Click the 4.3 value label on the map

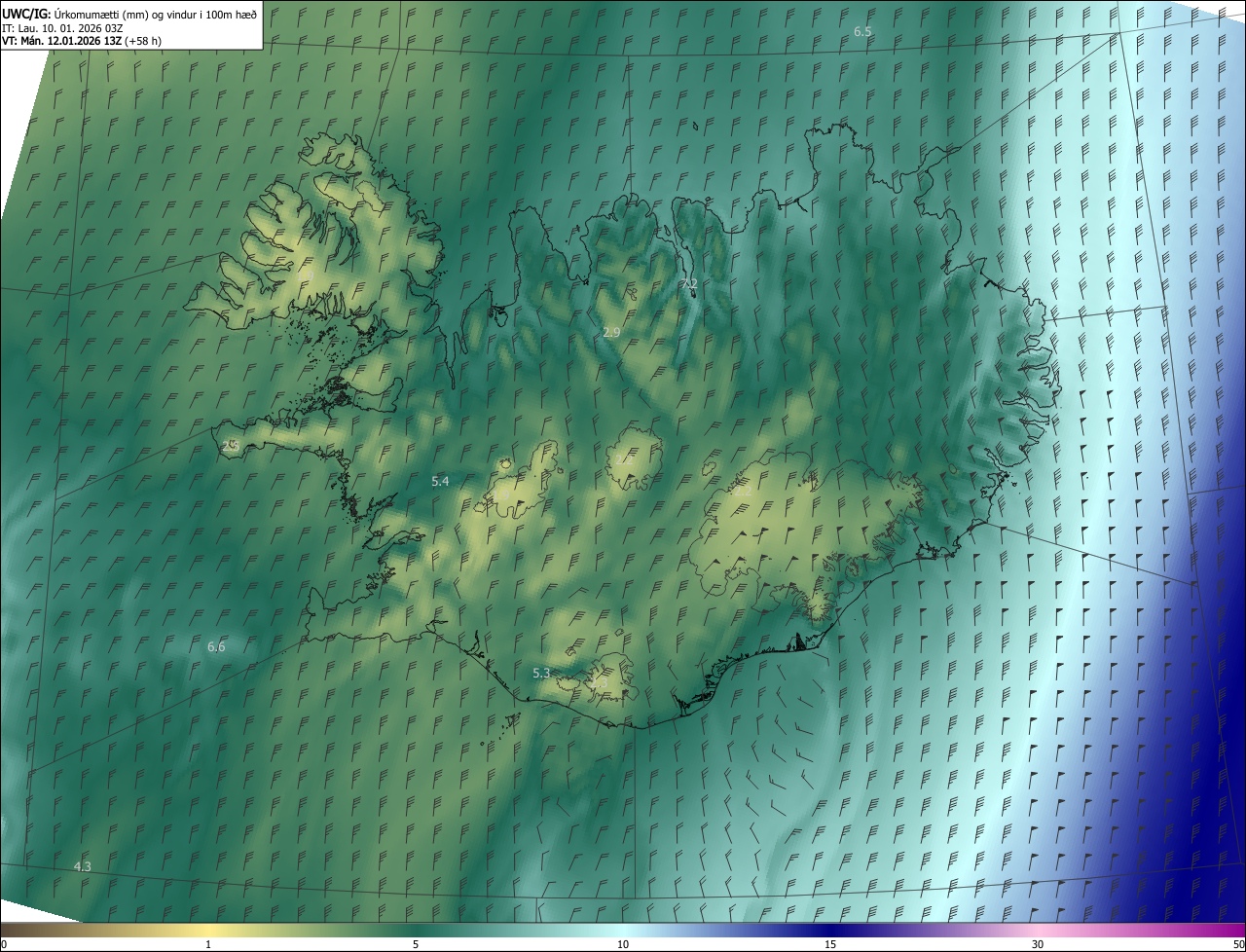83,866
